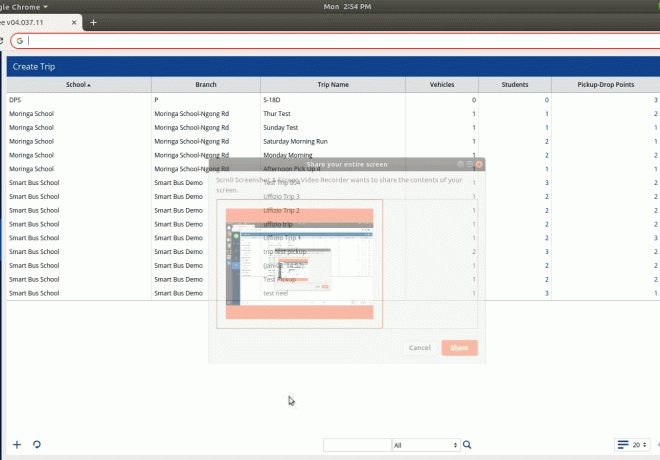The height and width of the screenshot is (460, 660).
Task: Click the Share button in the dialog
Action: tap(459, 348)
